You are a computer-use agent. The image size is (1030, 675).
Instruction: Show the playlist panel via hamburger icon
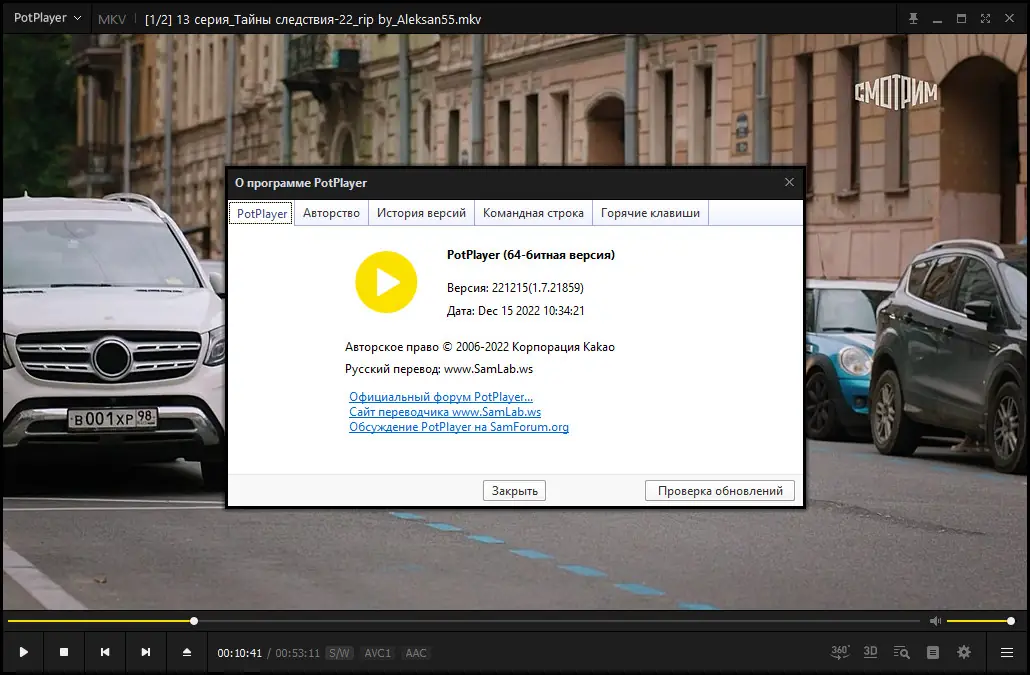click(x=1007, y=652)
